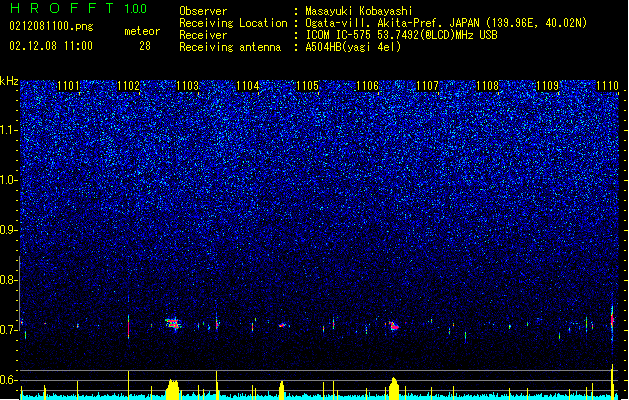The height and width of the screenshot is (400, 629).
Task: Click the 1107 time marker
Action: click(x=428, y=86)
